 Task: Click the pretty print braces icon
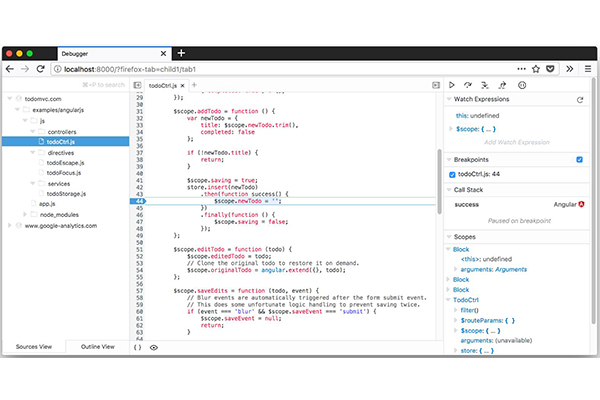click(x=137, y=347)
